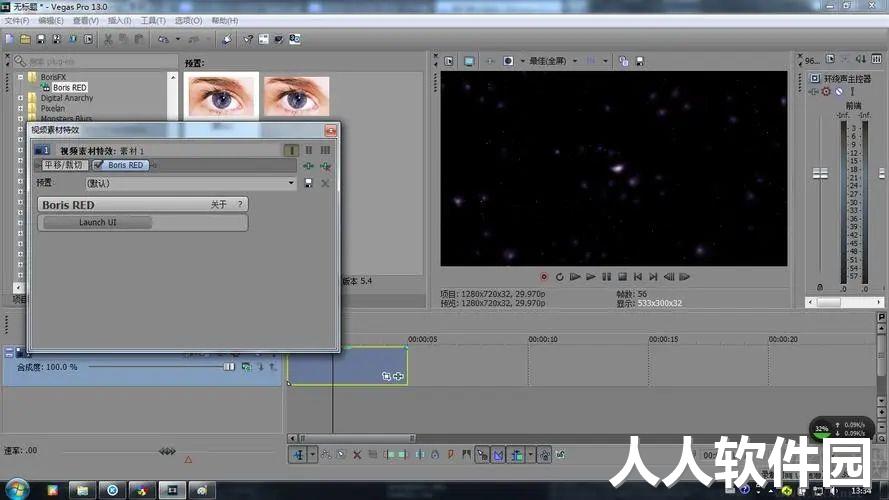Screen dimensions: 889x500
Task: Click Preview on external monitor icon
Action: click(469, 61)
